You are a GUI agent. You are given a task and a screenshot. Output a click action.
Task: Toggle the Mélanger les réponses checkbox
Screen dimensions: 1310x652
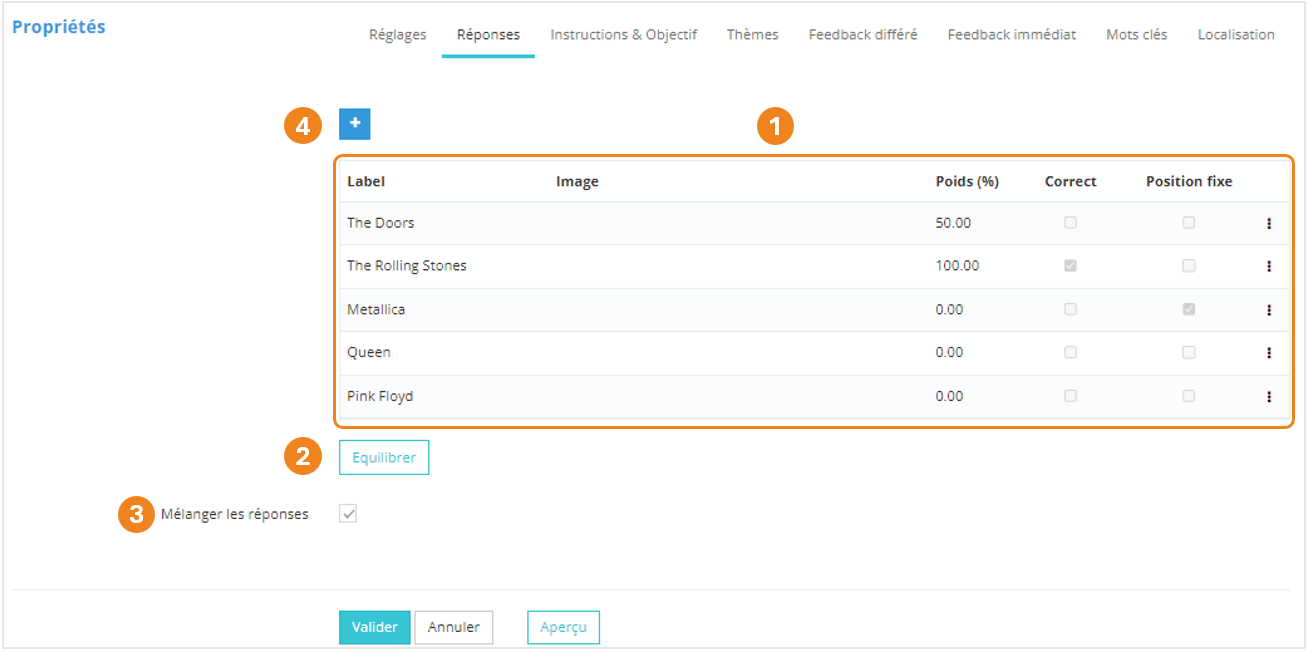[x=348, y=514]
